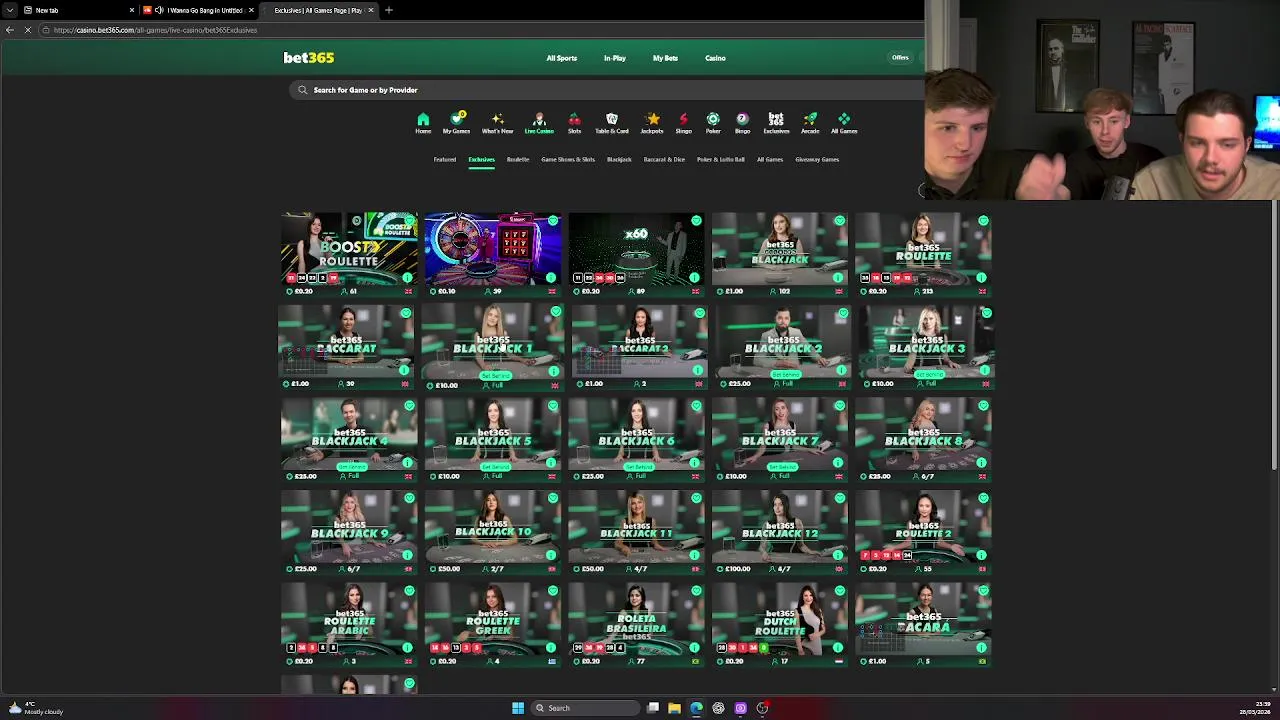Show info for Boost Roulette tile
The width and height of the screenshot is (1280, 720).
coord(408,278)
